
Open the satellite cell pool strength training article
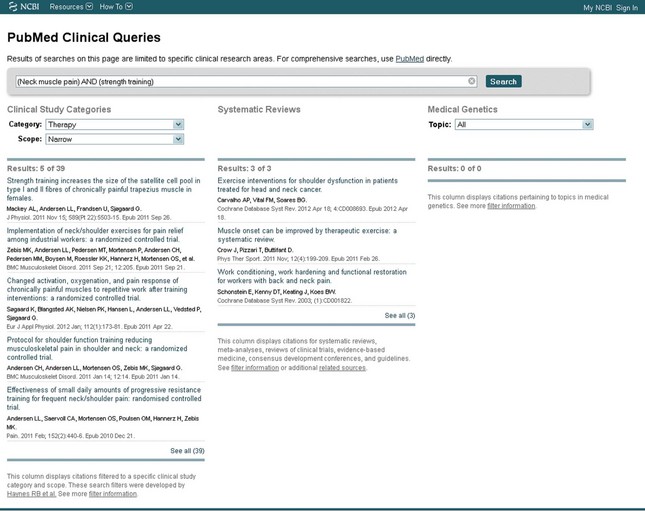click(103, 190)
